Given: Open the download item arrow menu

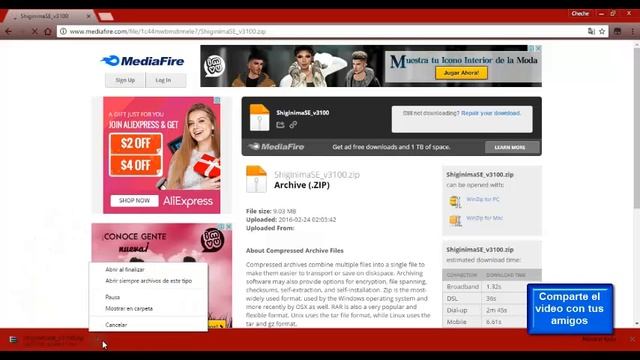Looking at the screenshot, I should 98,339.
